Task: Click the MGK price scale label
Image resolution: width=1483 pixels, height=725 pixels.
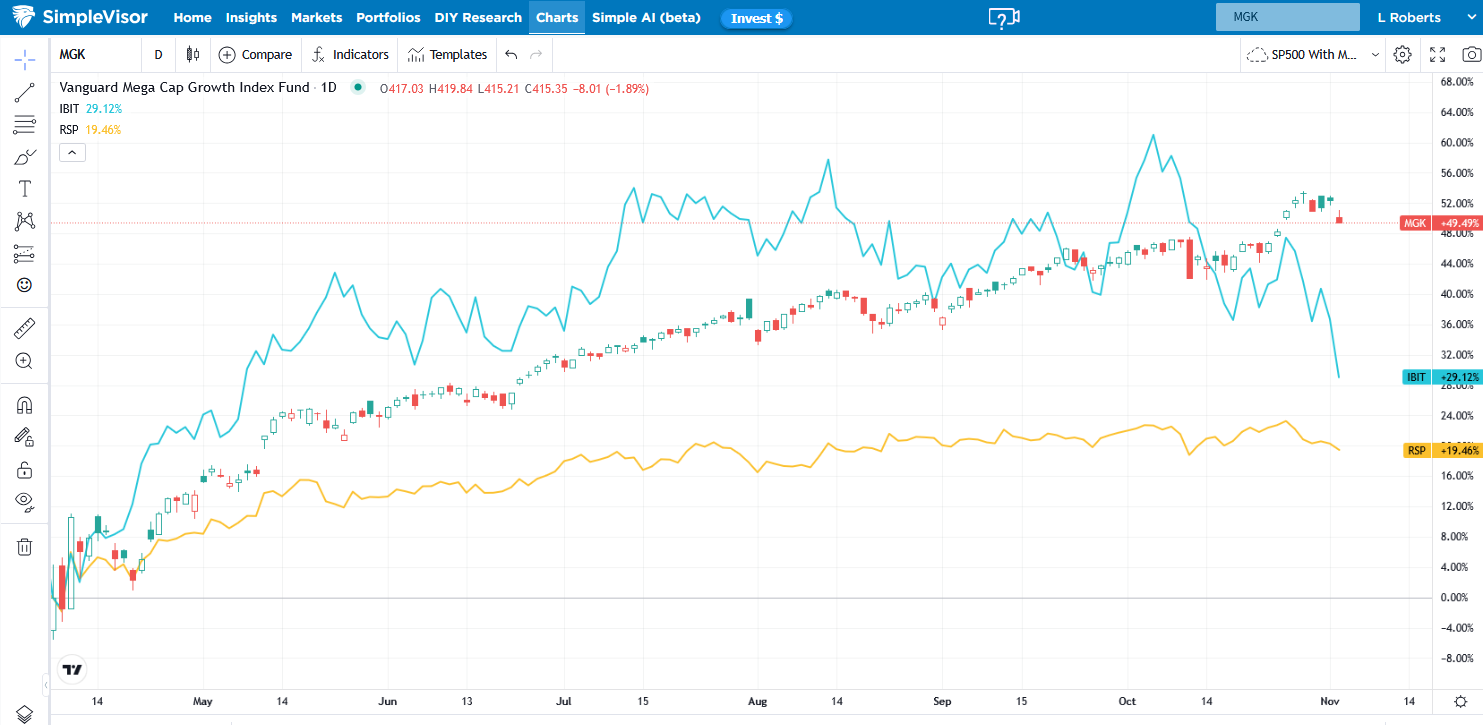Action: [x=1414, y=223]
